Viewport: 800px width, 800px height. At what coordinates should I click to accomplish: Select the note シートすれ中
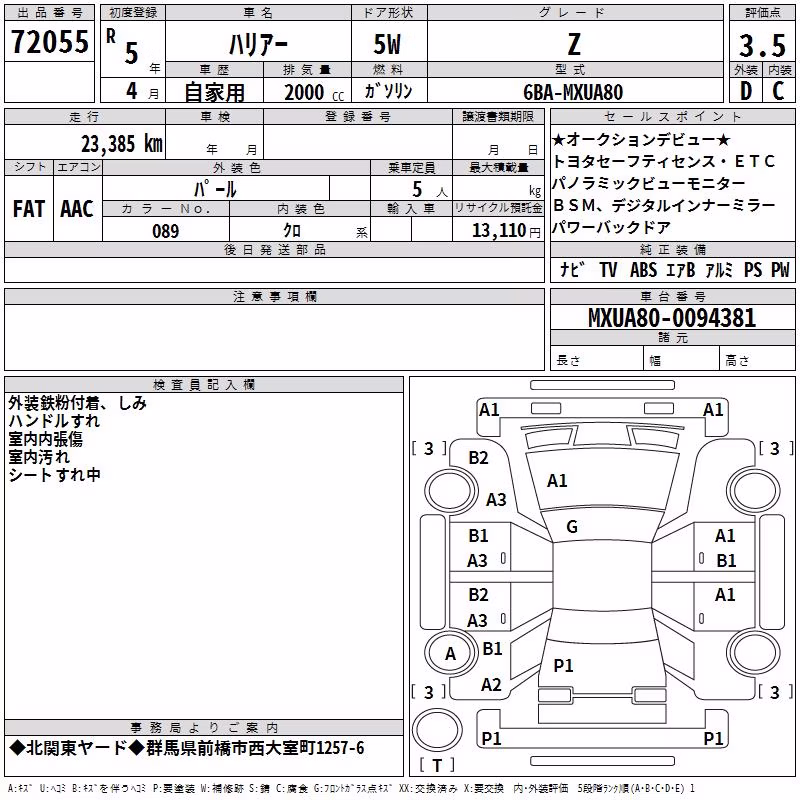click(x=54, y=475)
